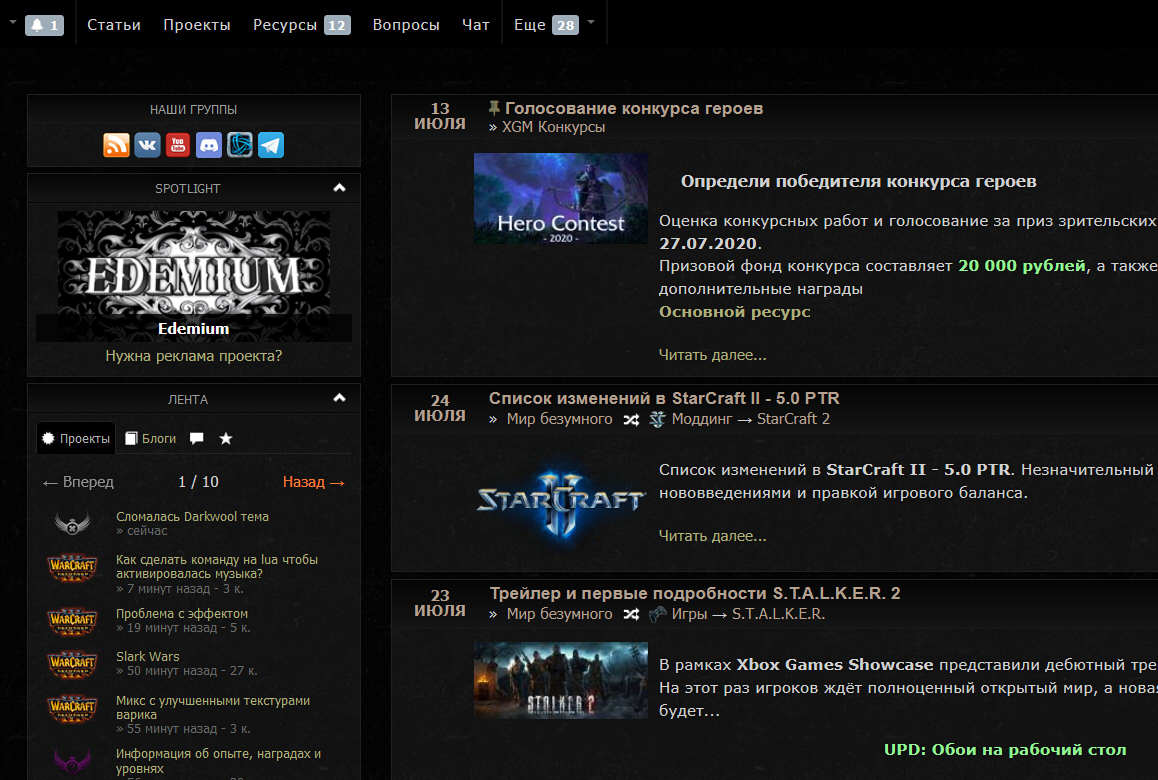Open the Еще menu
The image size is (1158, 780).
pos(530,25)
